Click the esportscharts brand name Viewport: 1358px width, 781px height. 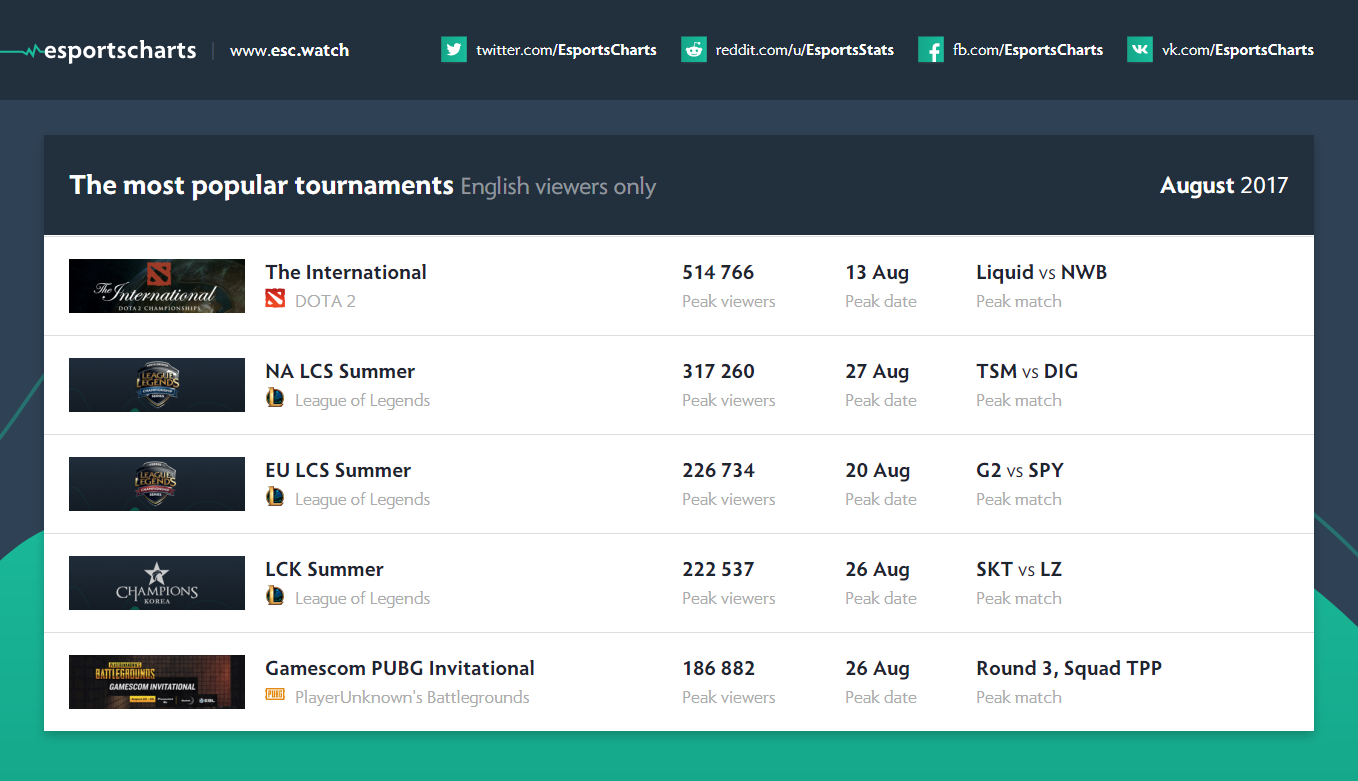pos(120,50)
